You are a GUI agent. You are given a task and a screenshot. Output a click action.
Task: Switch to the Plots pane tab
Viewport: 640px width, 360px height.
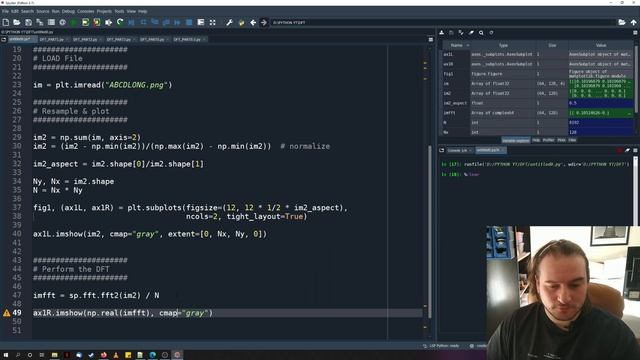tap(562, 140)
